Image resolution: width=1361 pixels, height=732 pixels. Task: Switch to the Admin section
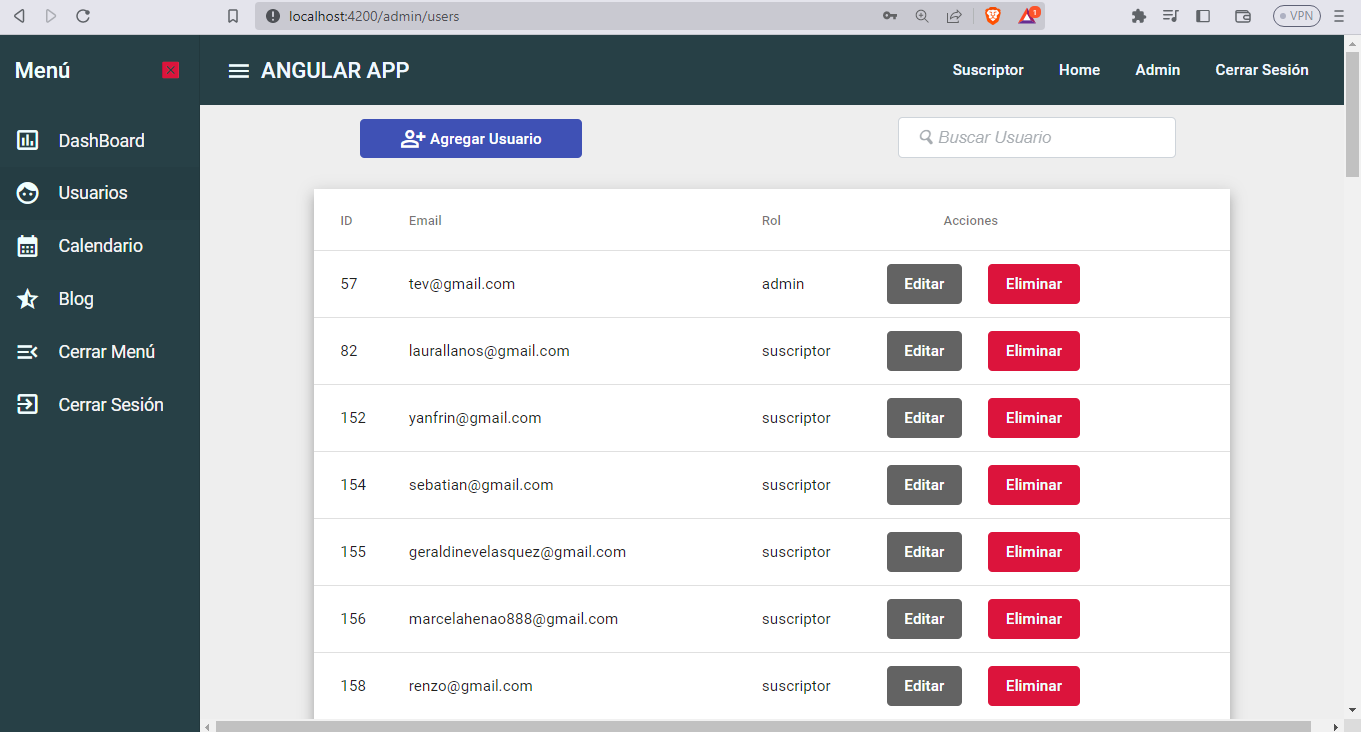(1157, 70)
